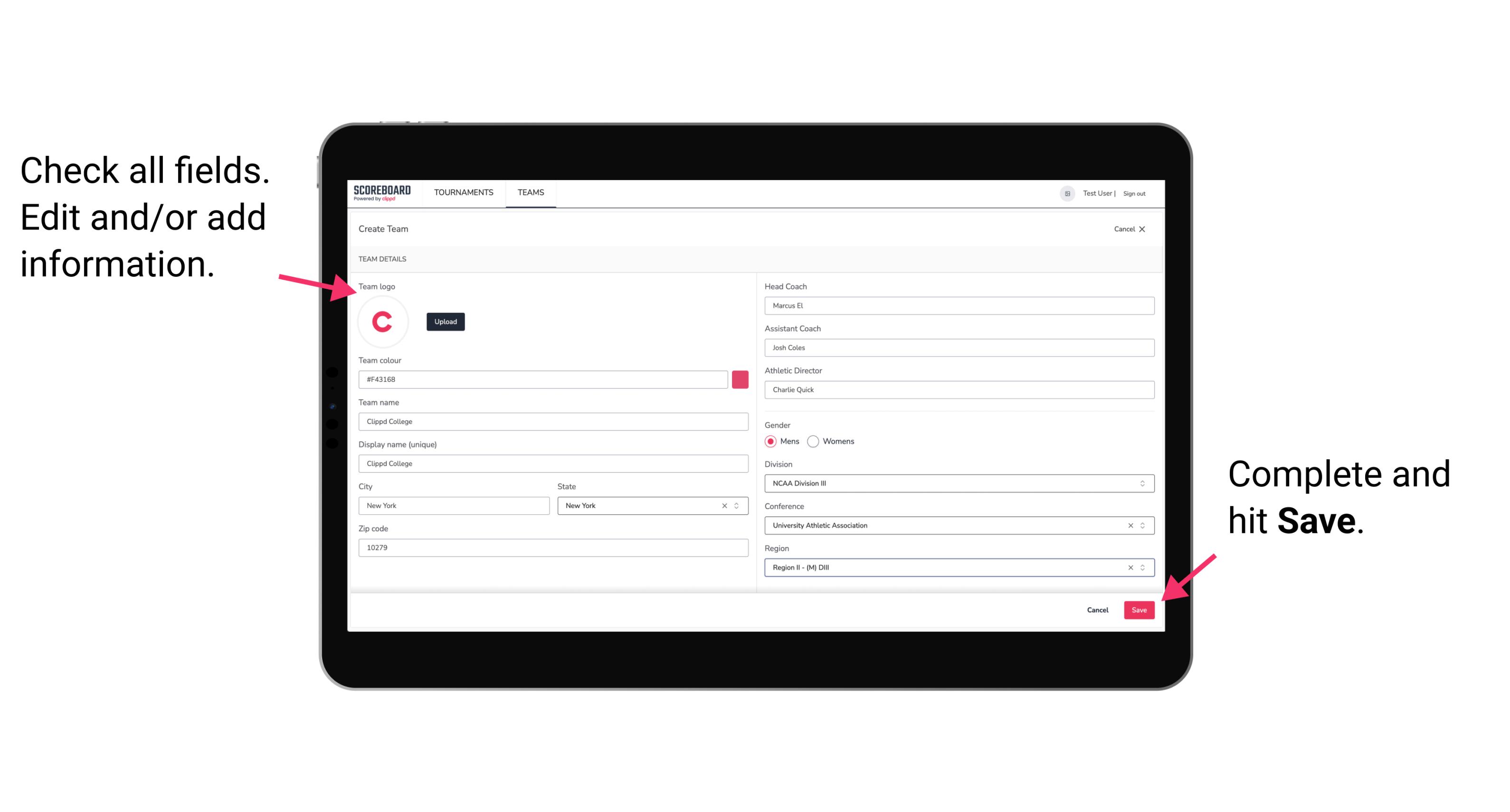Click the Upload button for team logo
The width and height of the screenshot is (1510, 812).
[445, 321]
